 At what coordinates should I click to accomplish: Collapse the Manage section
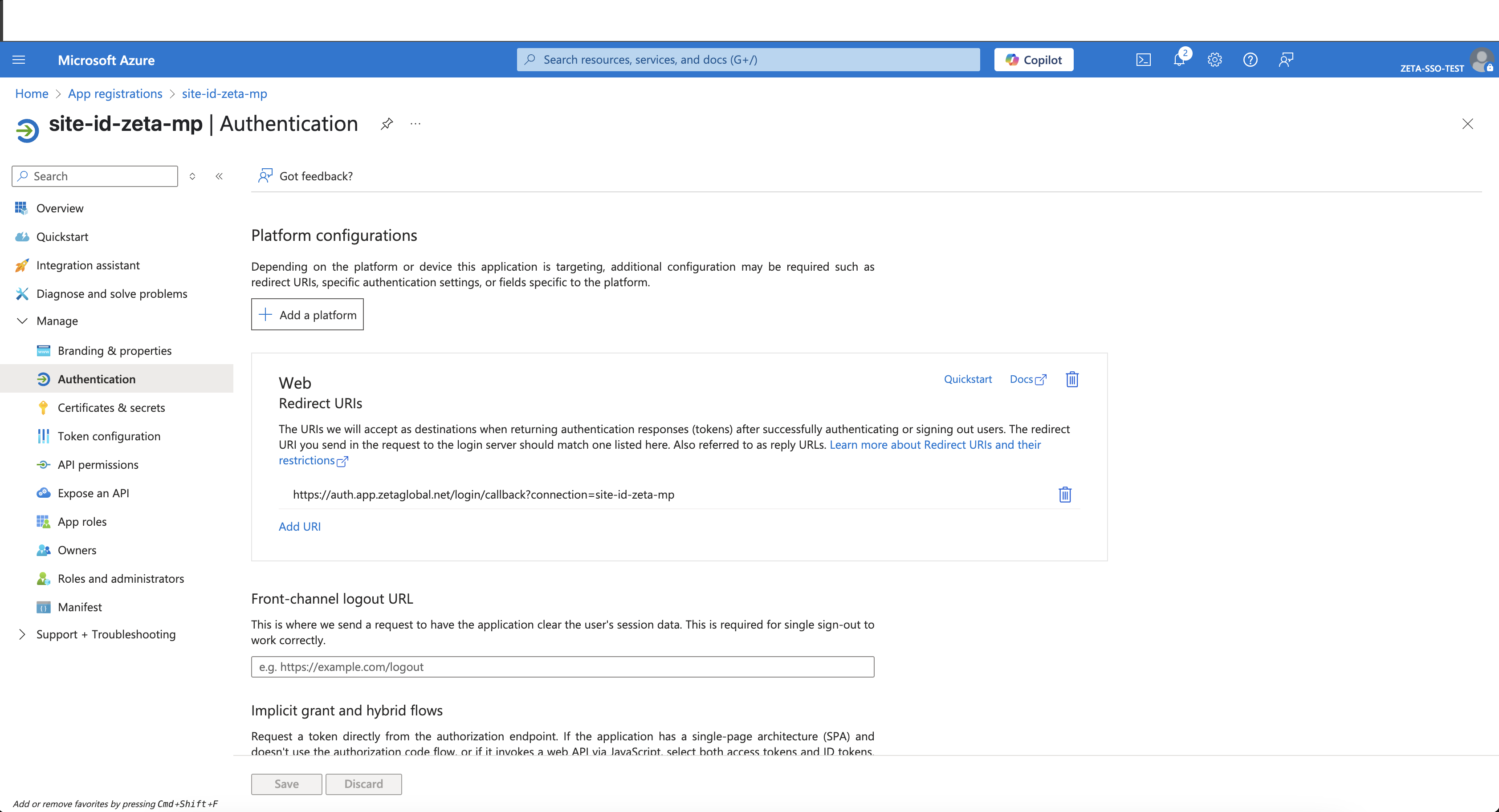point(22,321)
